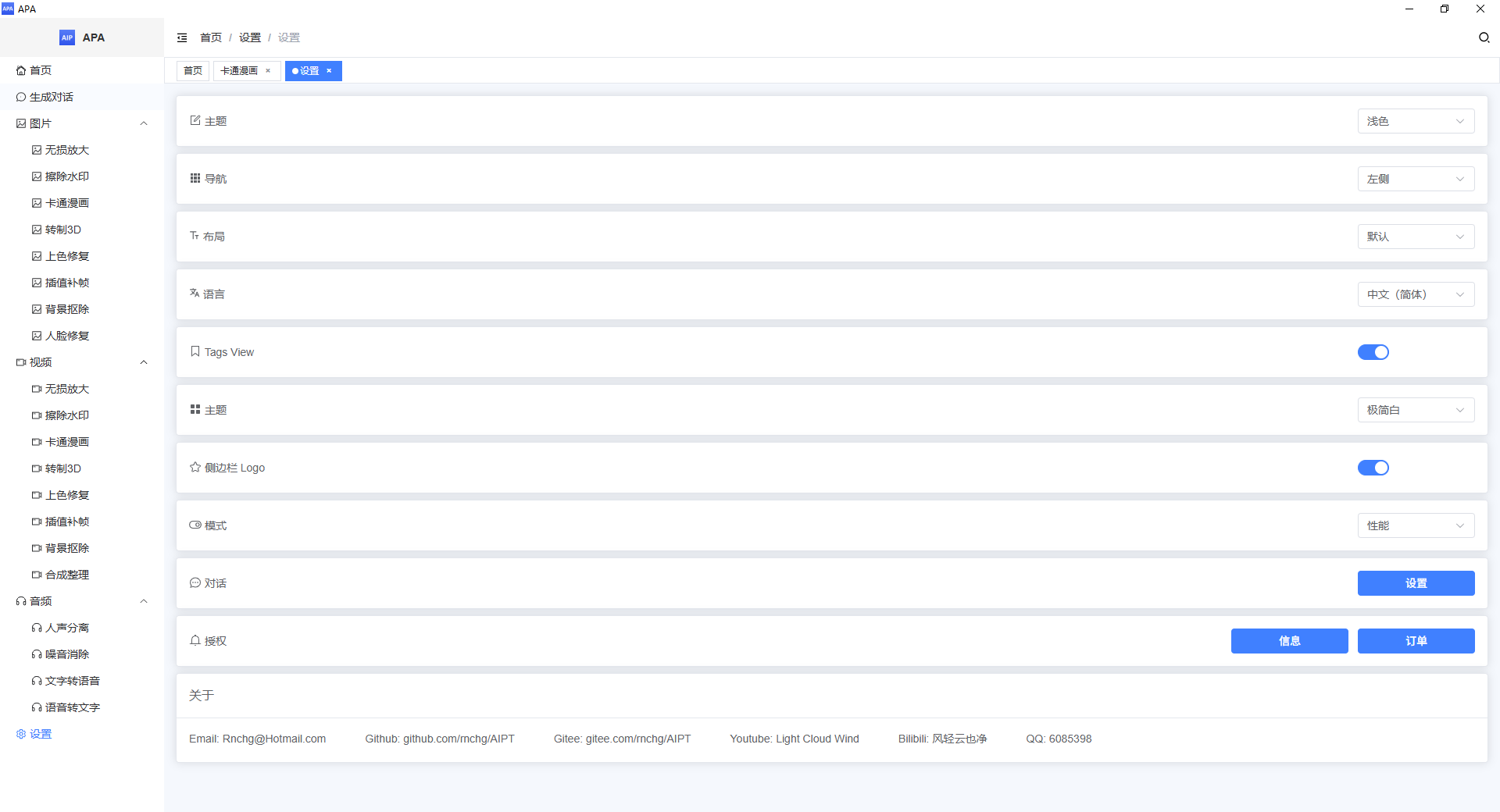This screenshot has height=812, width=1500.
Task: Select 设置 in the sidebar
Action: click(x=82, y=734)
